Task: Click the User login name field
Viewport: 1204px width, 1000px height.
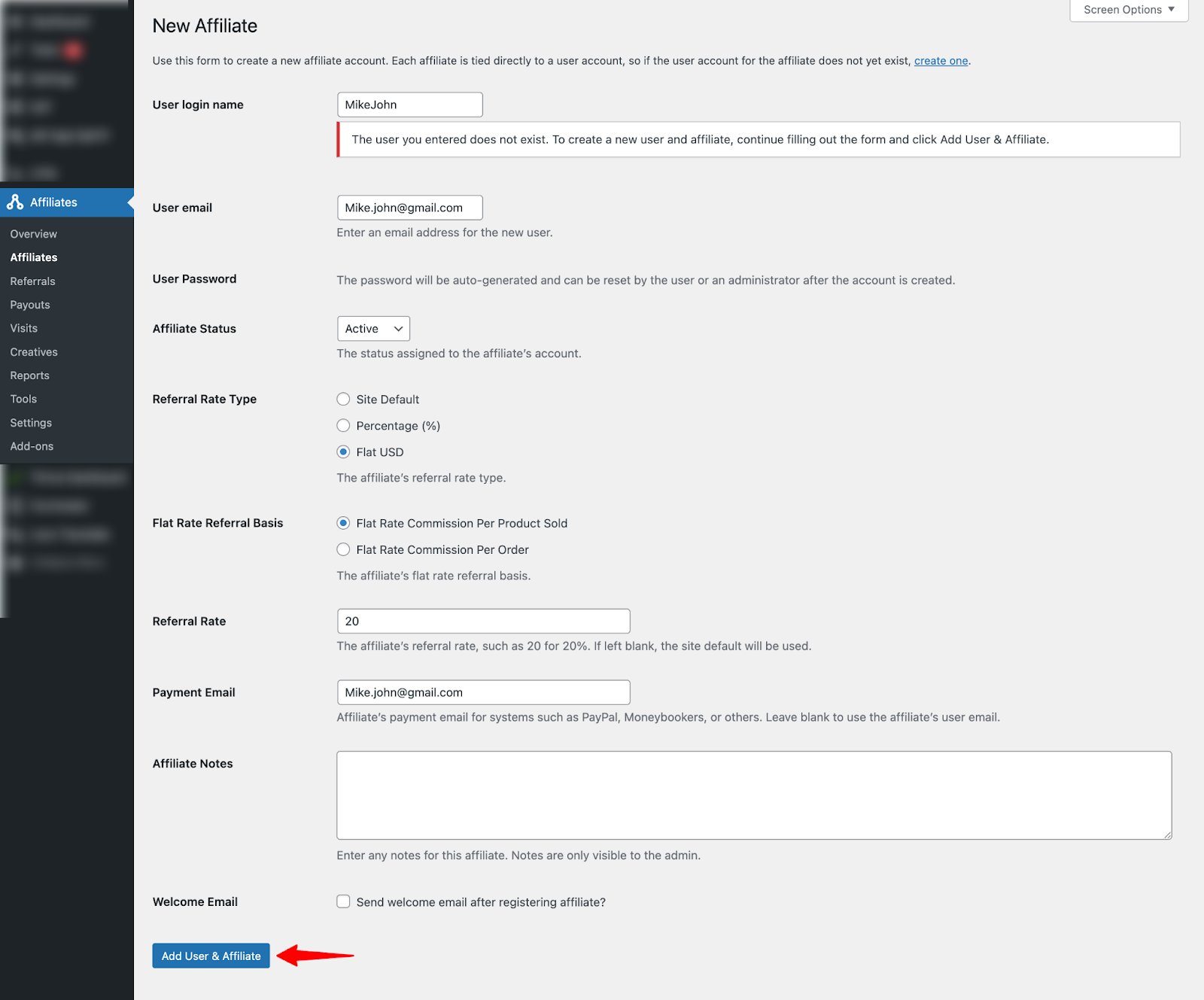Action: (x=409, y=104)
